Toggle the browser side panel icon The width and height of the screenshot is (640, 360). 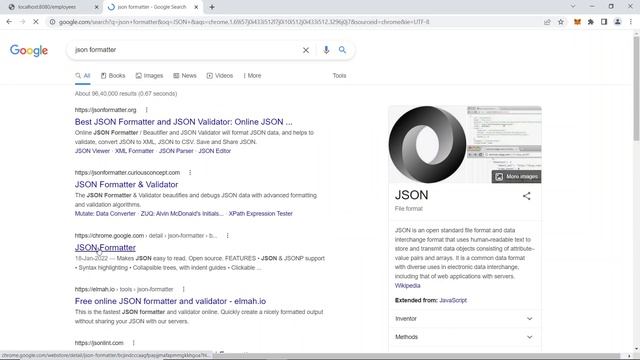coord(604,22)
